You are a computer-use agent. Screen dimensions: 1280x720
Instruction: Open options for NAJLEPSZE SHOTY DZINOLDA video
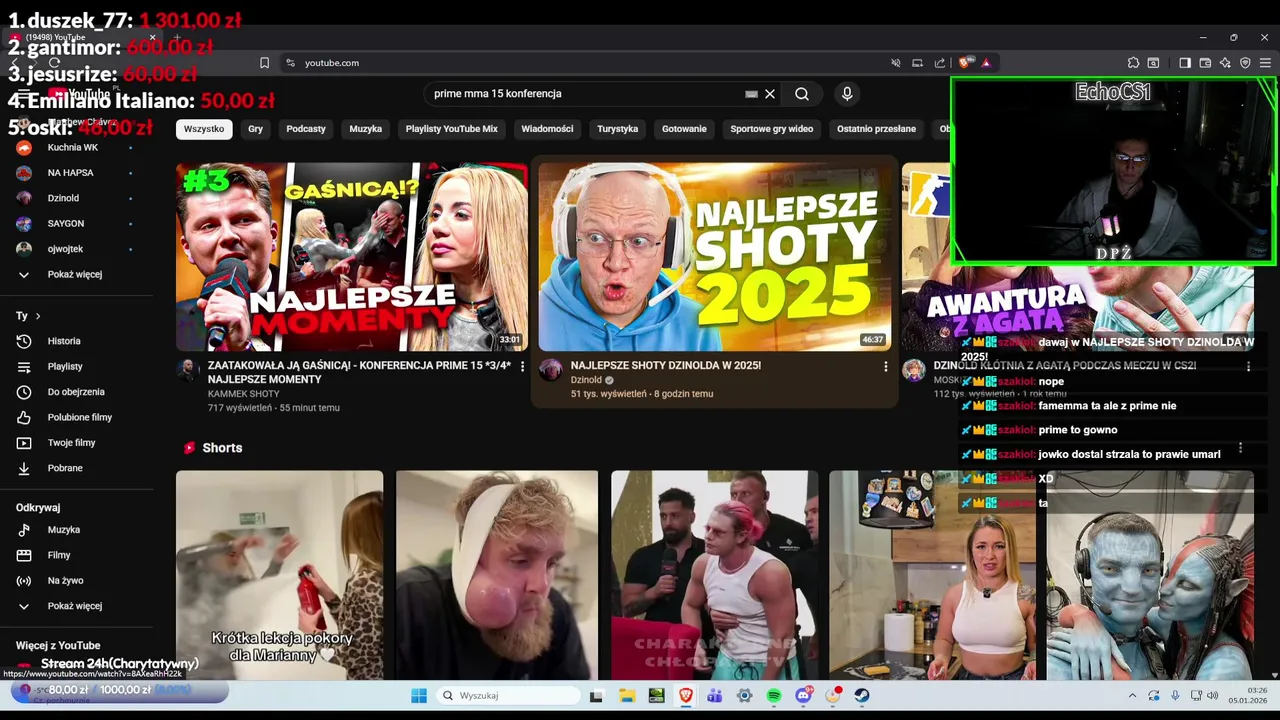pyautogui.click(x=885, y=367)
